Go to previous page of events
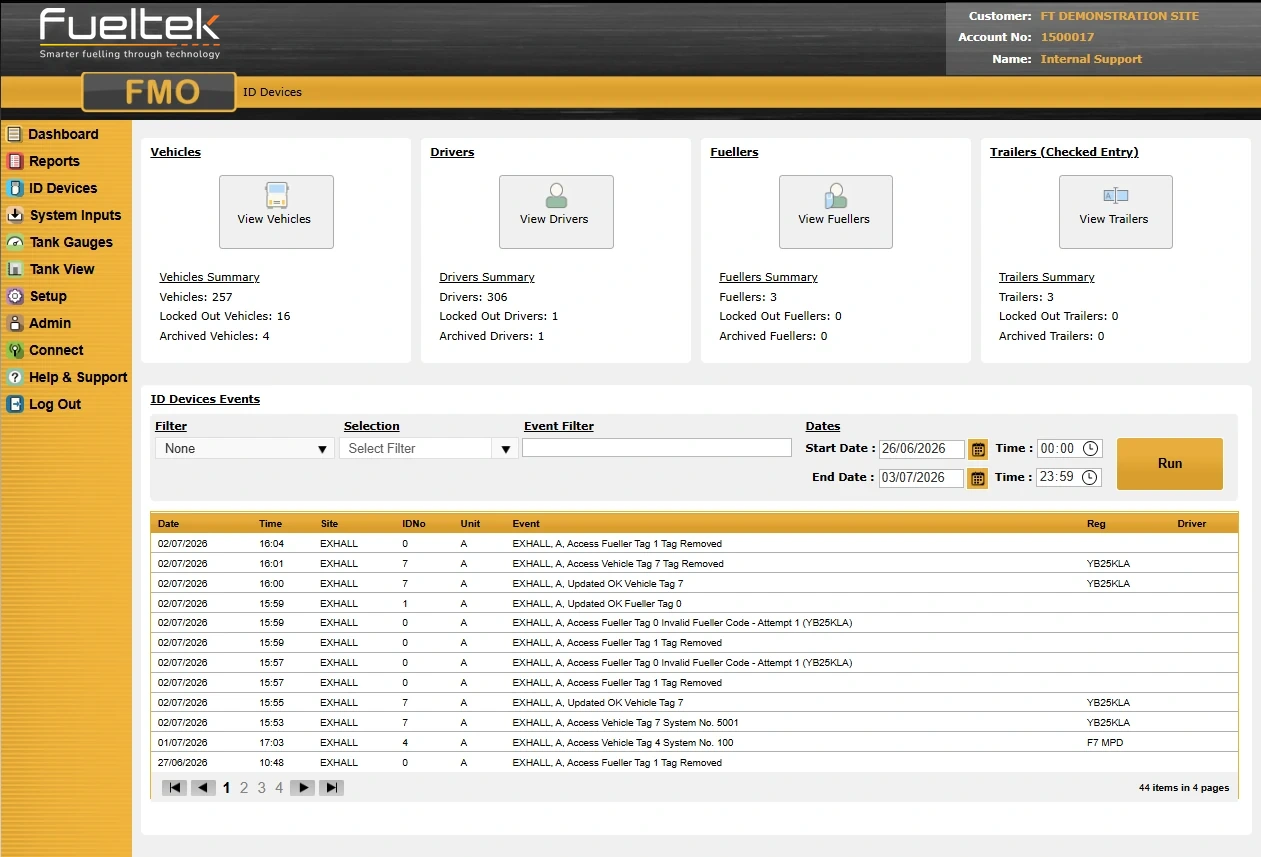The width and height of the screenshot is (1261, 857). tap(204, 788)
